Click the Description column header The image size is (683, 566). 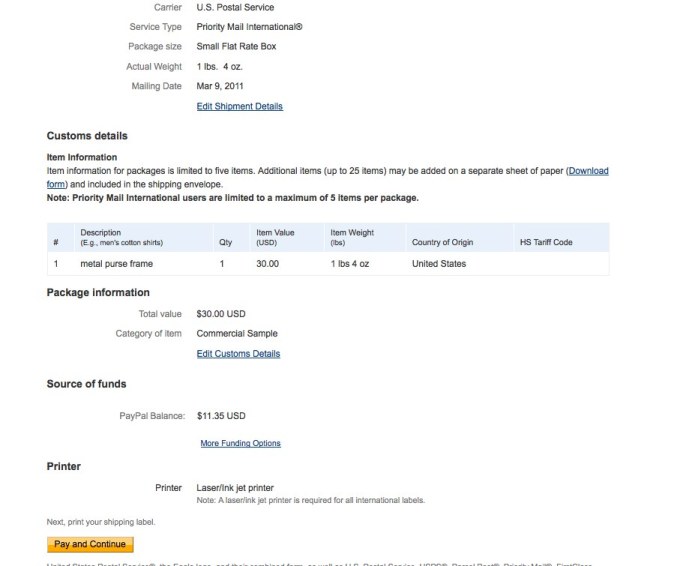tap(101, 233)
